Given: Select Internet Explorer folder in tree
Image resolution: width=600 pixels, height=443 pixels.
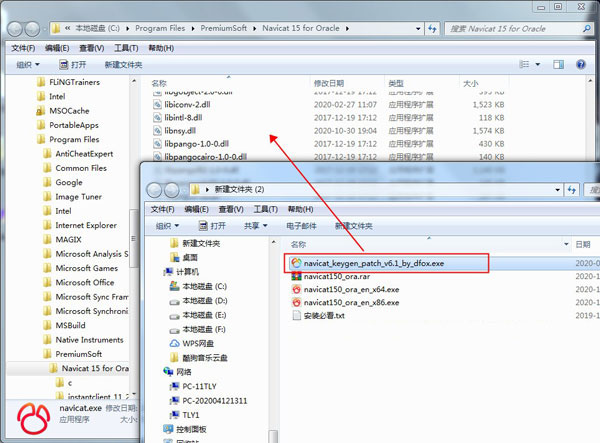Looking at the screenshot, I should [x=86, y=225].
